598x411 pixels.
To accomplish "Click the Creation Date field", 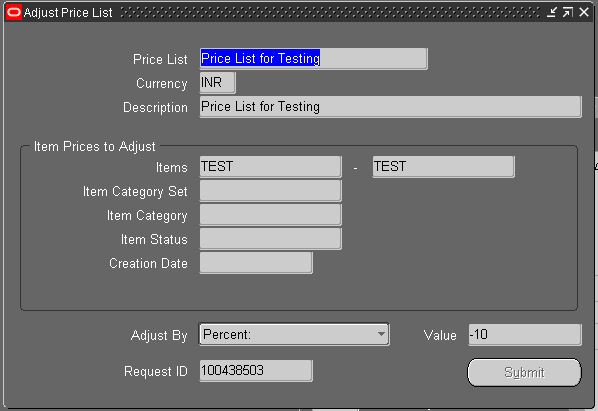I will click(256, 263).
